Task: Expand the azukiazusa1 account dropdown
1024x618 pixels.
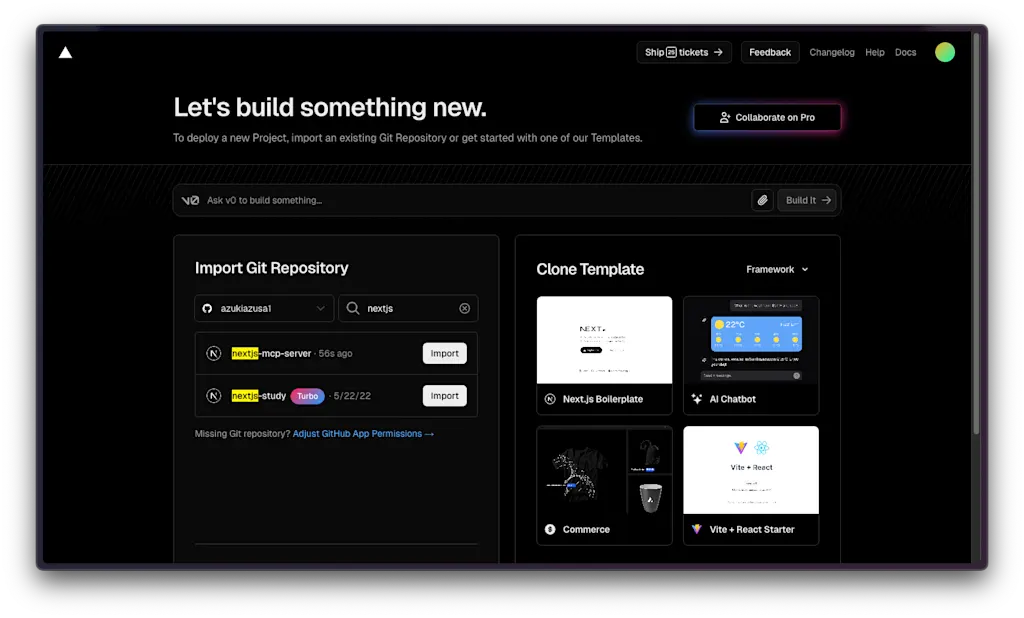Action: [x=264, y=308]
